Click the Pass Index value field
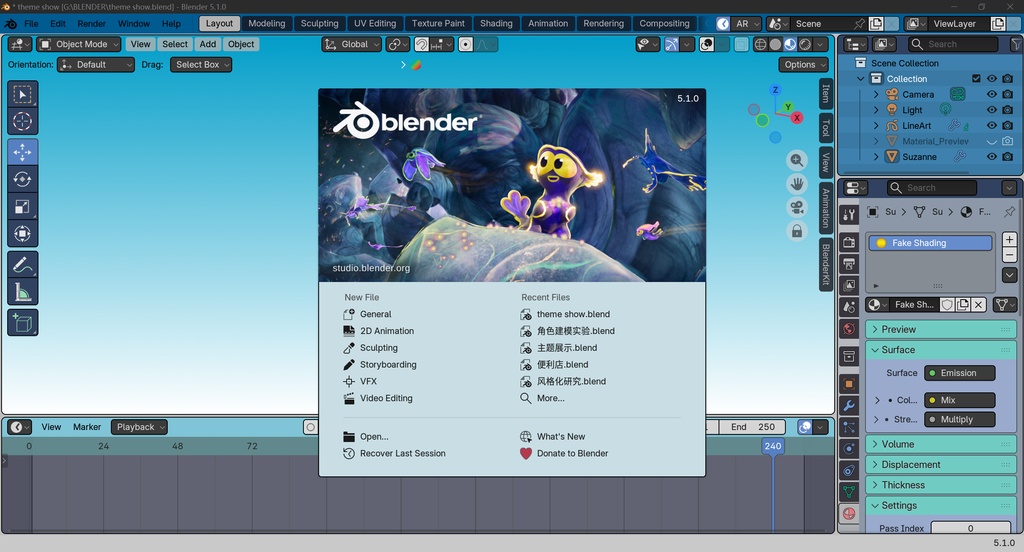The width and height of the screenshot is (1024, 552). [970, 528]
